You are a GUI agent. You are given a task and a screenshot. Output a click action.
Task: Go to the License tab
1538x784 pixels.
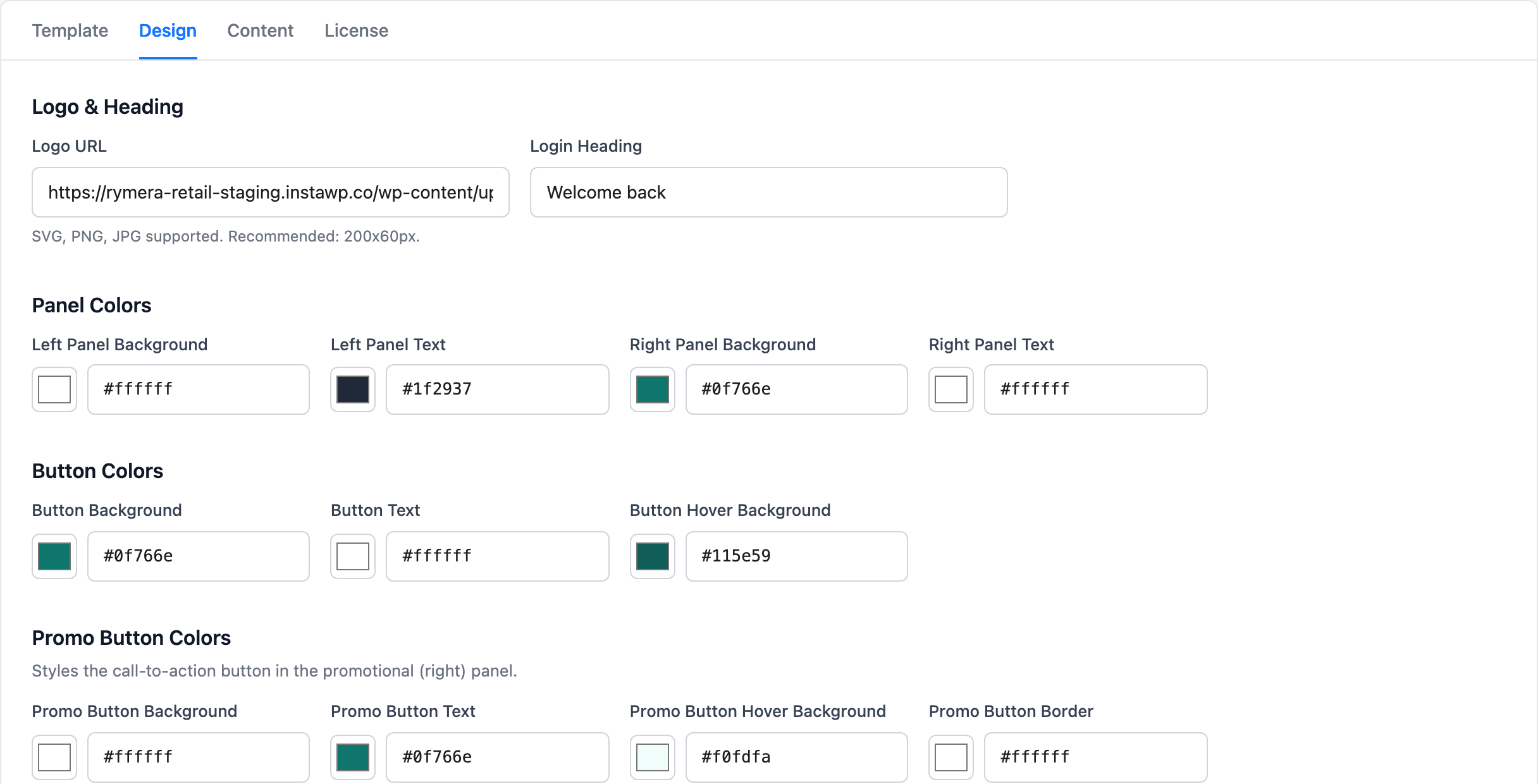(356, 30)
